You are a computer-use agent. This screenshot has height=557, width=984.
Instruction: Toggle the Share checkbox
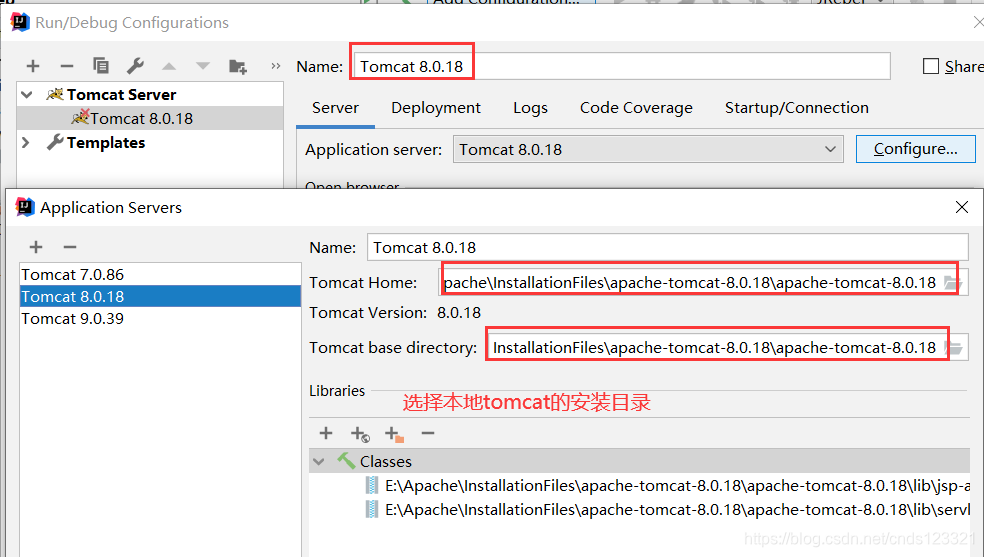point(931,66)
